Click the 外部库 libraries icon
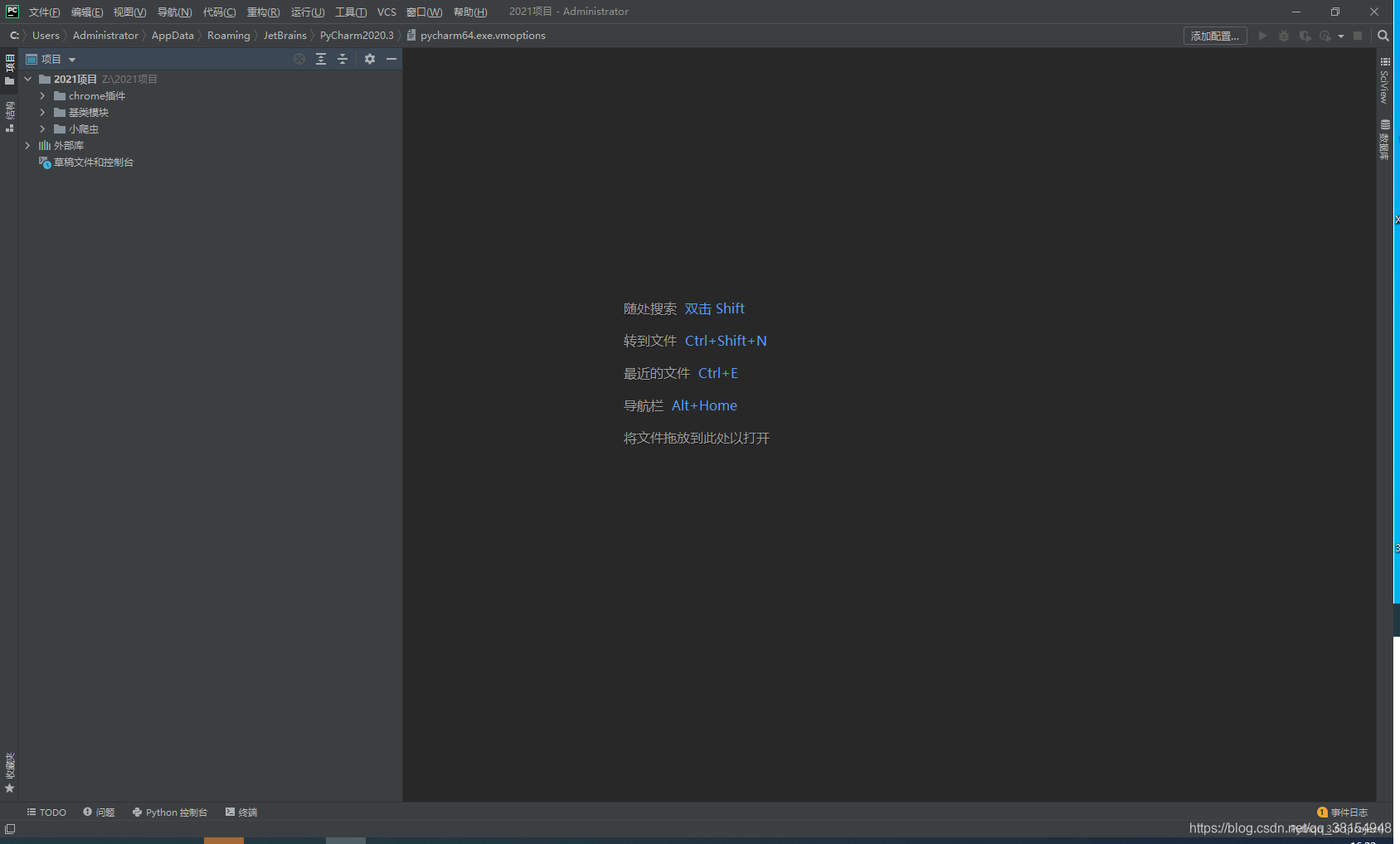This screenshot has width=1400, height=844. point(45,145)
